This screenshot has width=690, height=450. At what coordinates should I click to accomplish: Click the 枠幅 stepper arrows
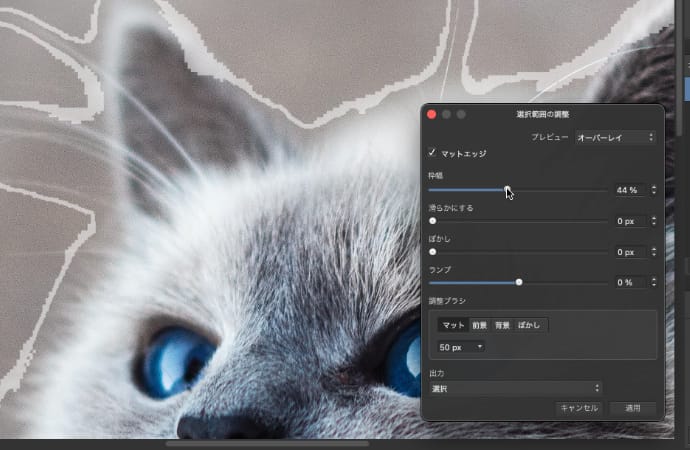(653, 190)
